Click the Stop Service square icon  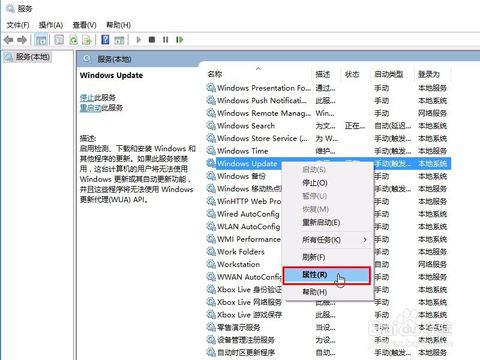point(152,40)
